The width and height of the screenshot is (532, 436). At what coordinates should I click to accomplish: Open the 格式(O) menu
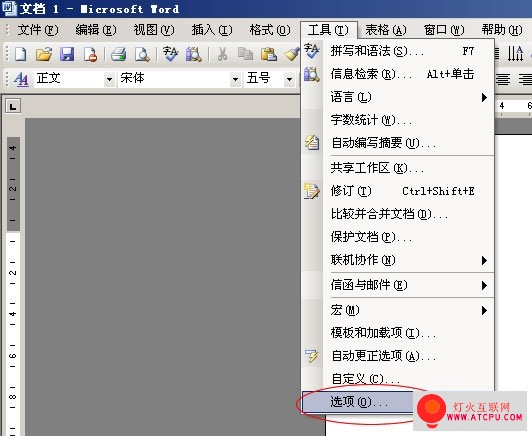point(270,30)
